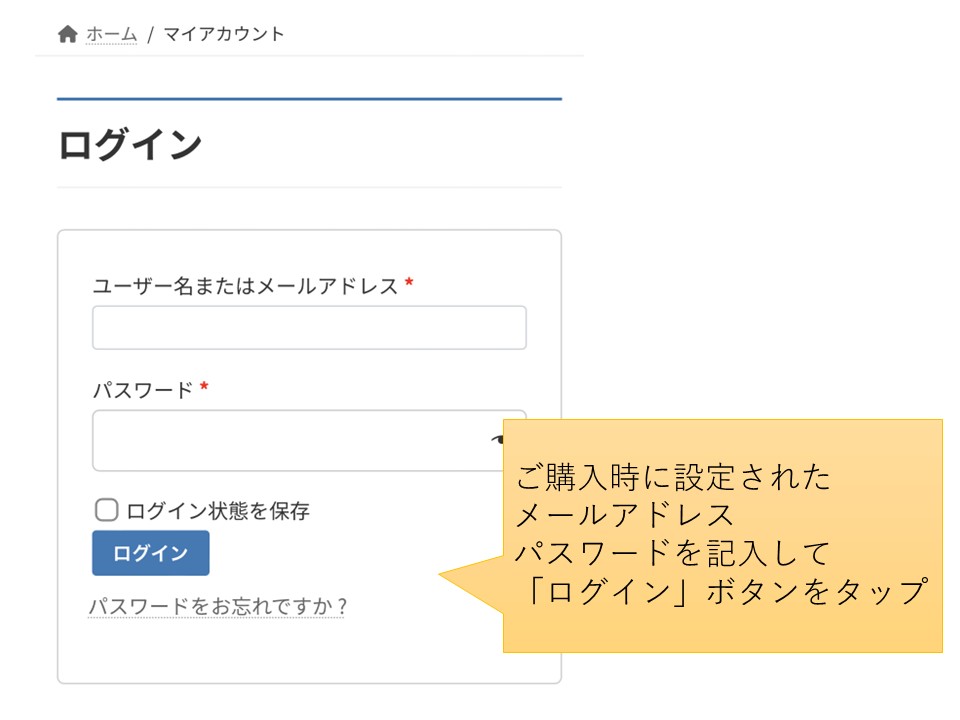Click the home icon in the breadcrumb
960x720 pixels.
point(67,34)
